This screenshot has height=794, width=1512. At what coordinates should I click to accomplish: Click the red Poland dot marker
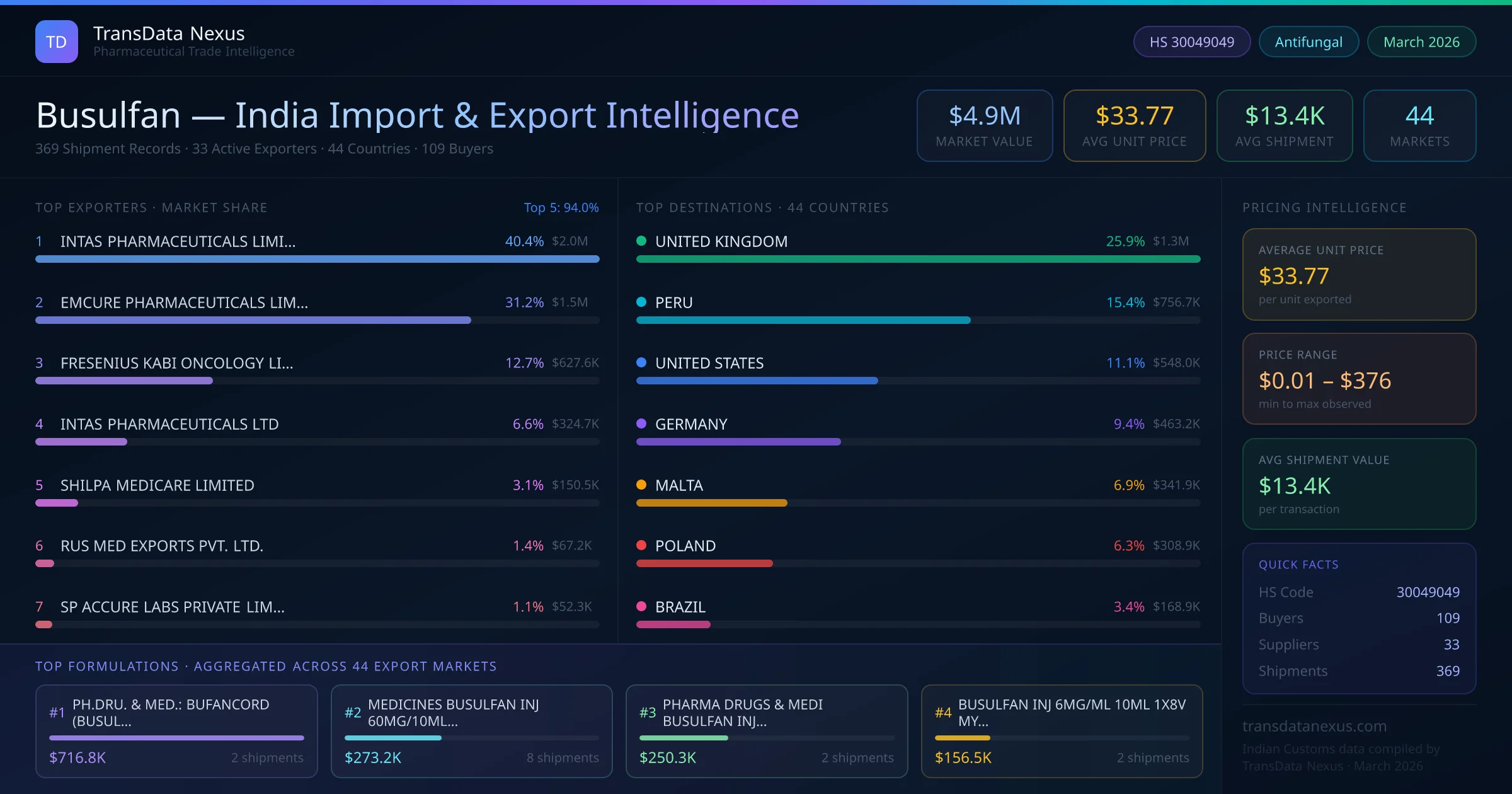641,545
